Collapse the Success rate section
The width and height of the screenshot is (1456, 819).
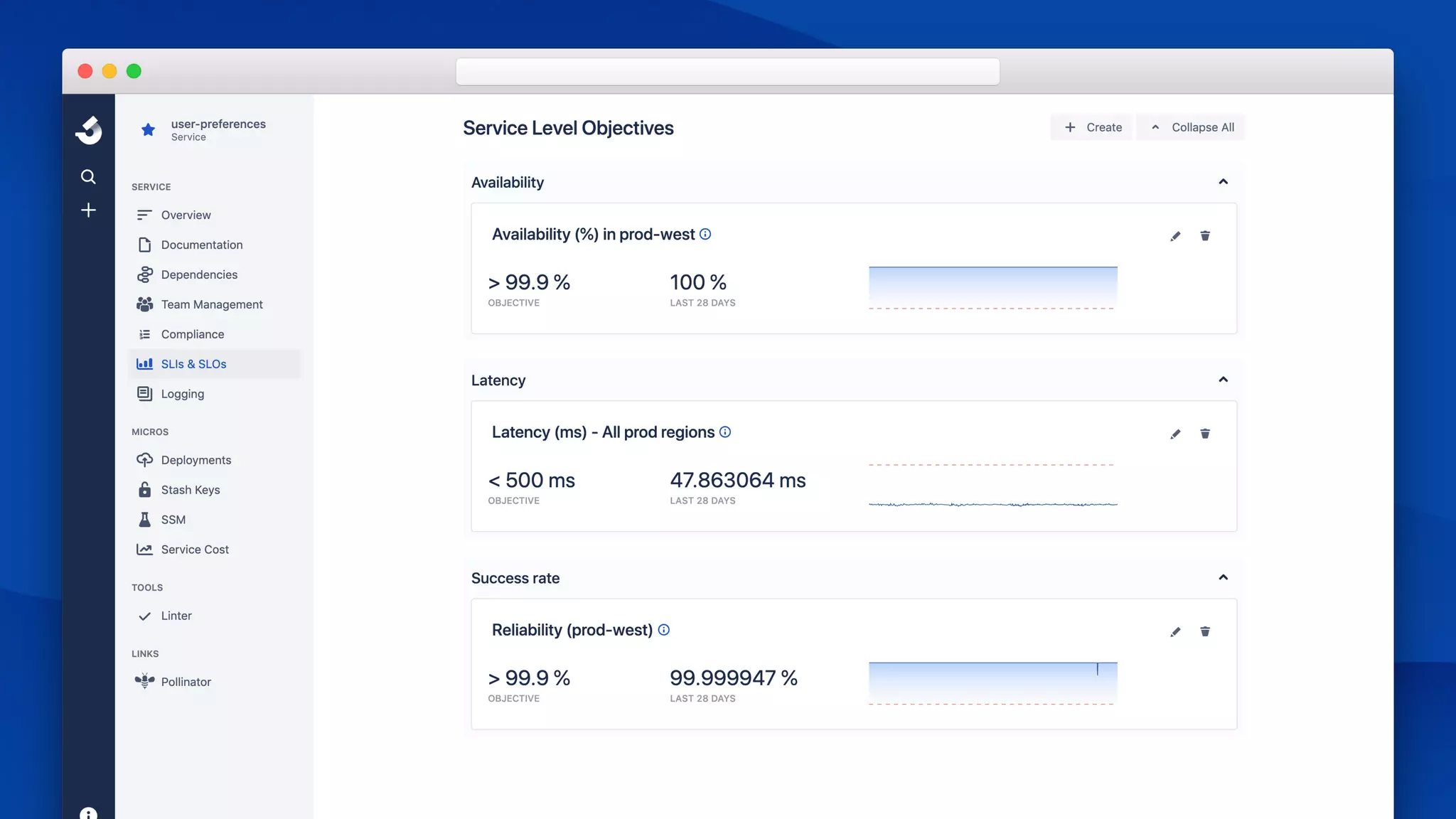tap(1223, 577)
